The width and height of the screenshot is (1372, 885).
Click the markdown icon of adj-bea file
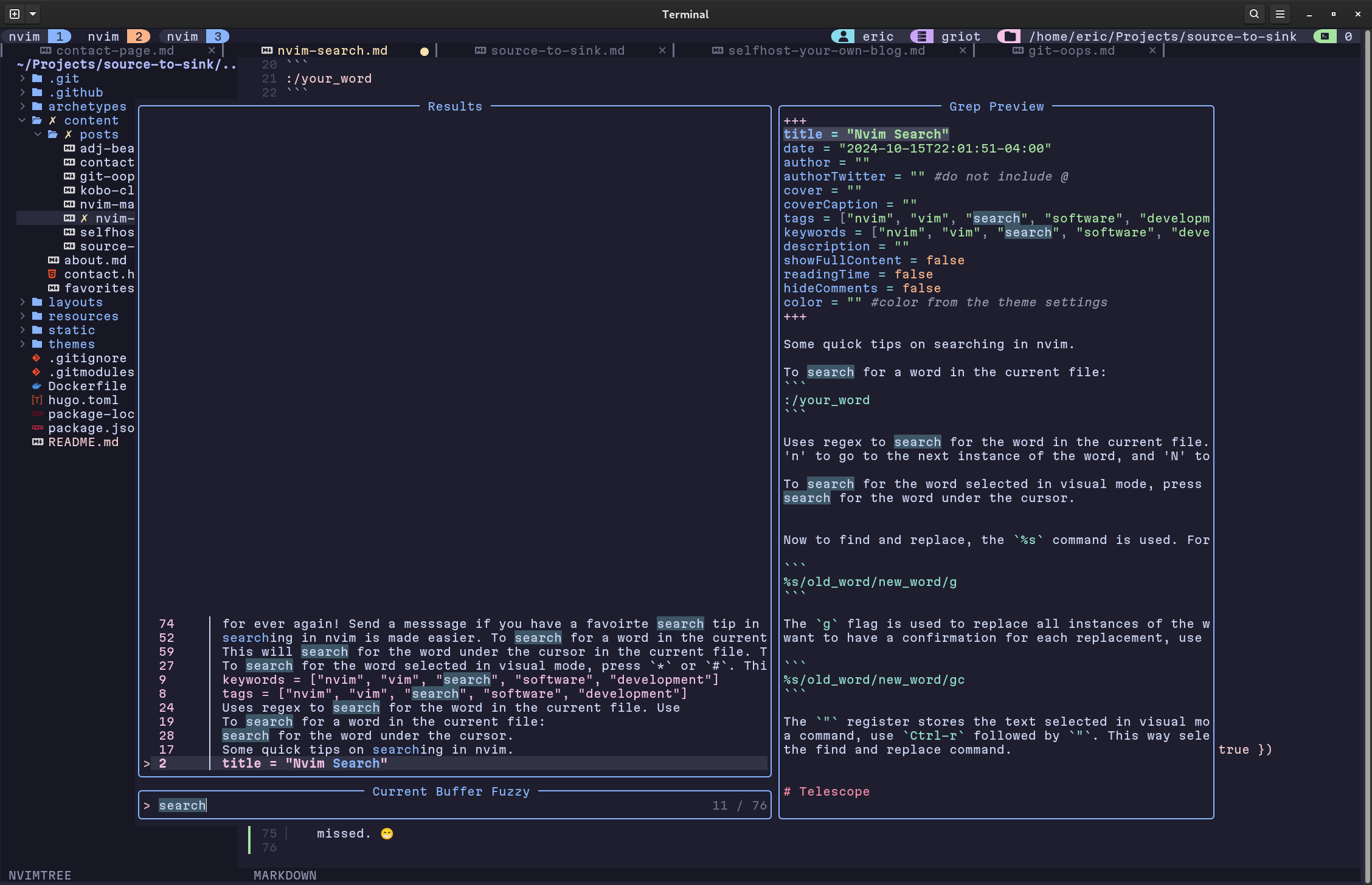tap(69, 148)
